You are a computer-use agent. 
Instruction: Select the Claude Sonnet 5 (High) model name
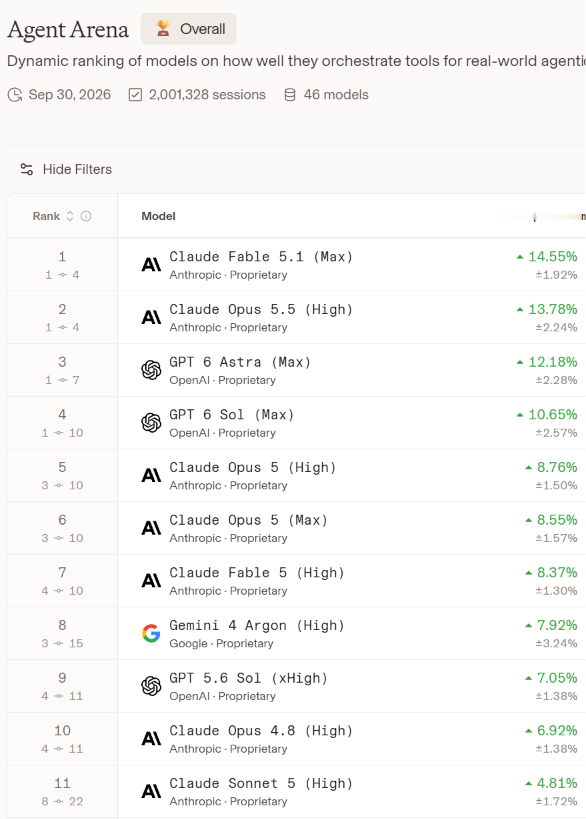pyautogui.click(x=261, y=784)
